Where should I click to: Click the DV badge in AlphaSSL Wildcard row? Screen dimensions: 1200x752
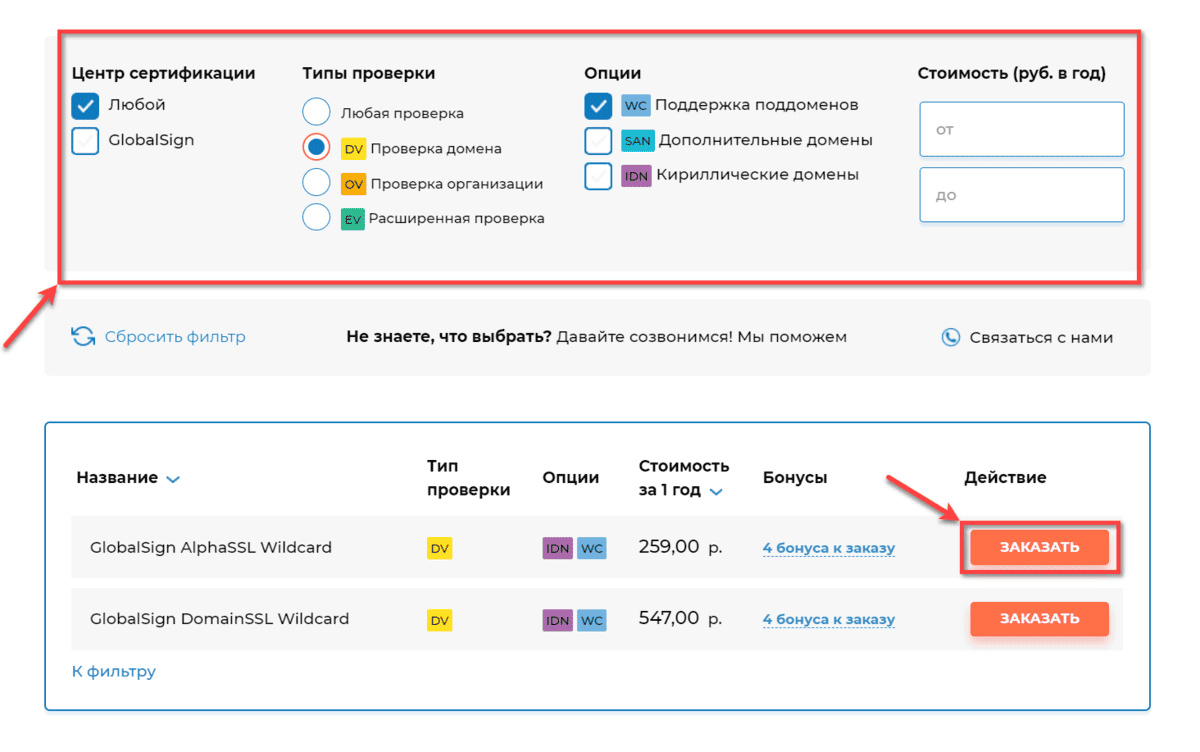[x=439, y=548]
